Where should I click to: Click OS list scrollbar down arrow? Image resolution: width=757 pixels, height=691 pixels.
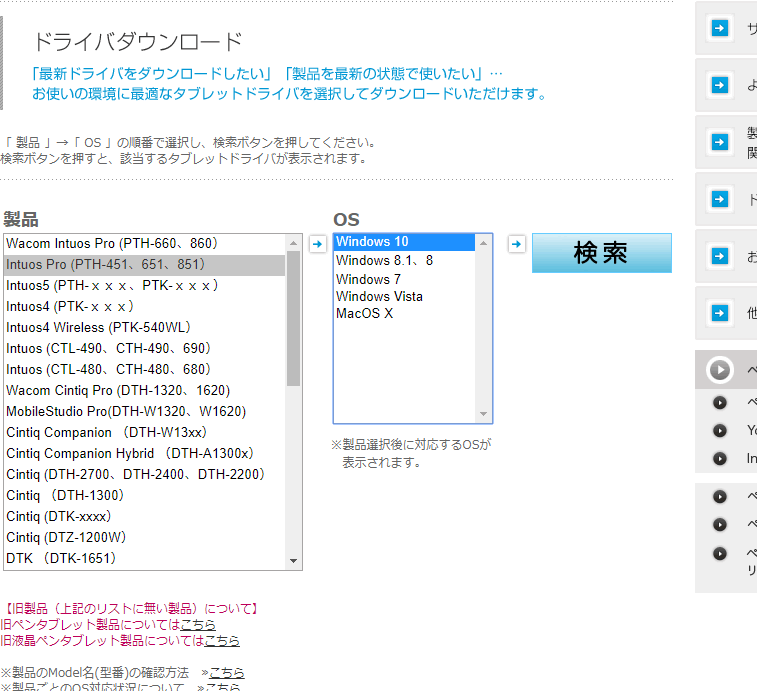(x=483, y=414)
